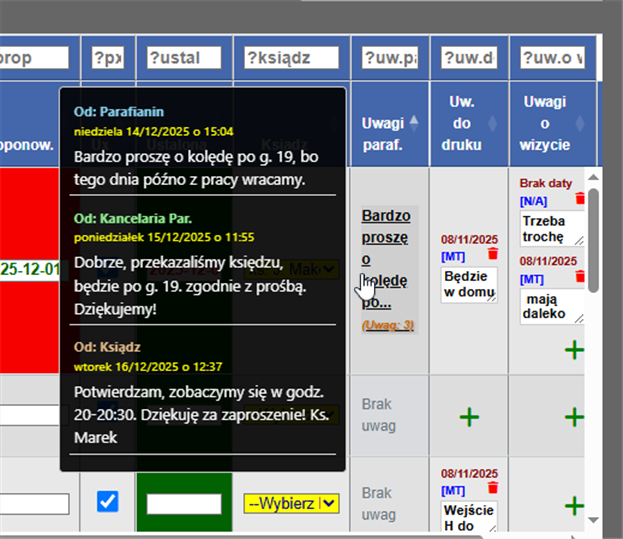623x539 pixels.
Task: Click the scrollbar down arrow in the table
Action: point(593,520)
